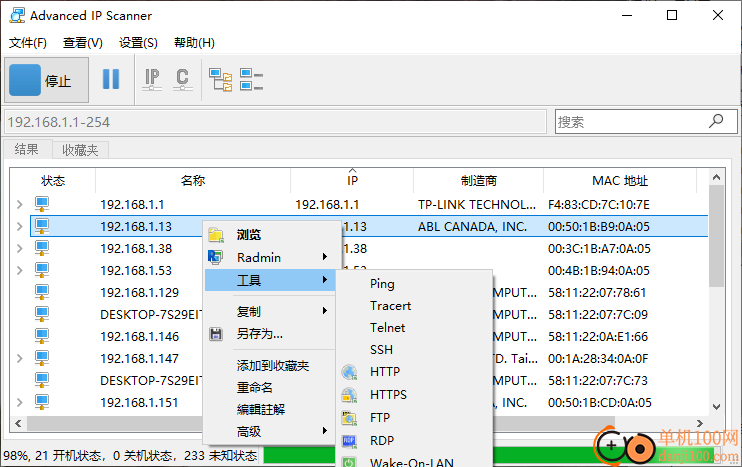
Task: Click the floppy disk icon beside 另存为
Action: pos(216,334)
